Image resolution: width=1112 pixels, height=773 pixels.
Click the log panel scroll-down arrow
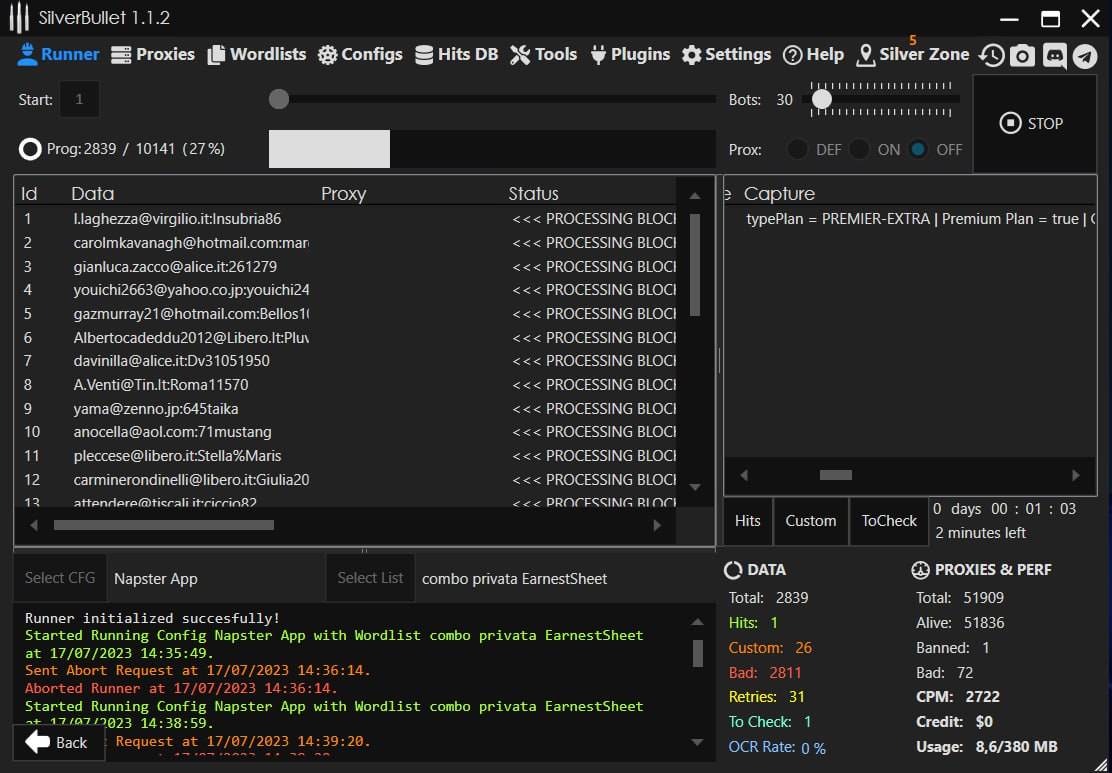pyautogui.click(x=697, y=742)
